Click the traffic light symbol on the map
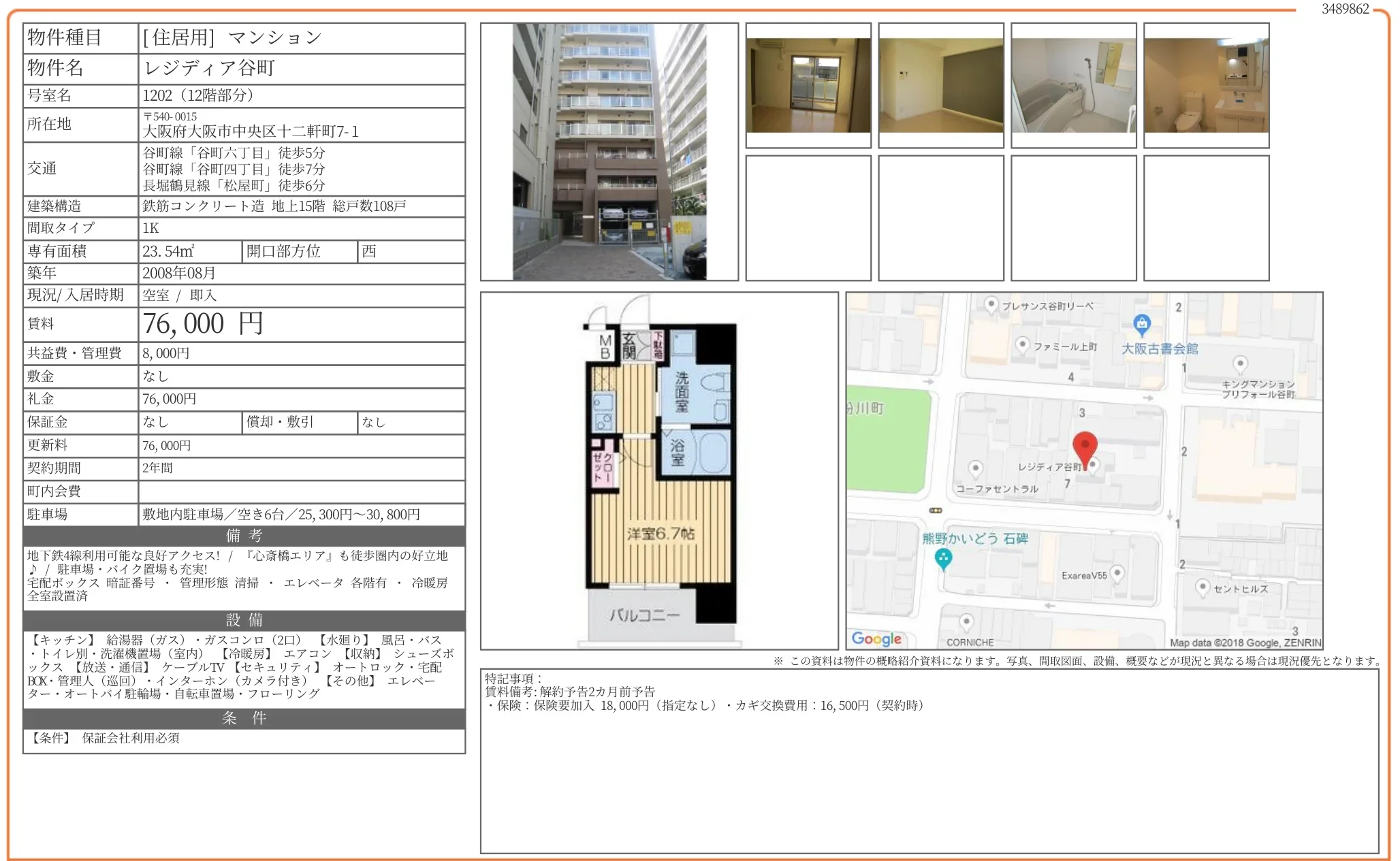This screenshot has width=1400, height=861. [935, 510]
